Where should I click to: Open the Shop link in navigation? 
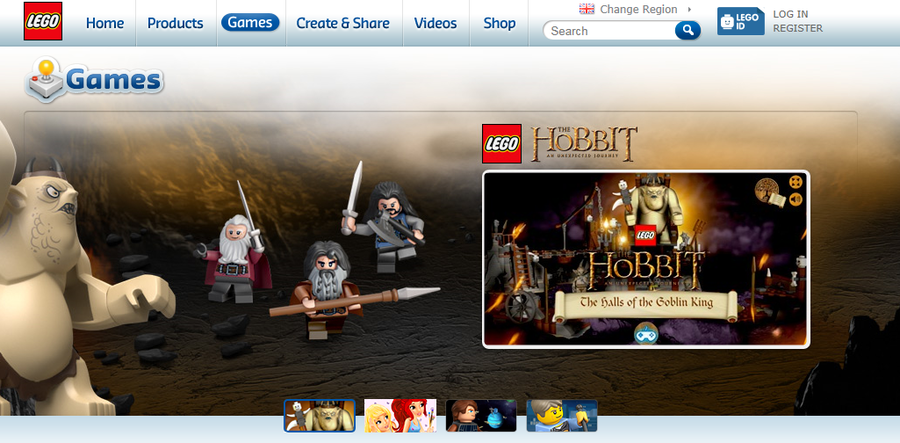(x=499, y=23)
